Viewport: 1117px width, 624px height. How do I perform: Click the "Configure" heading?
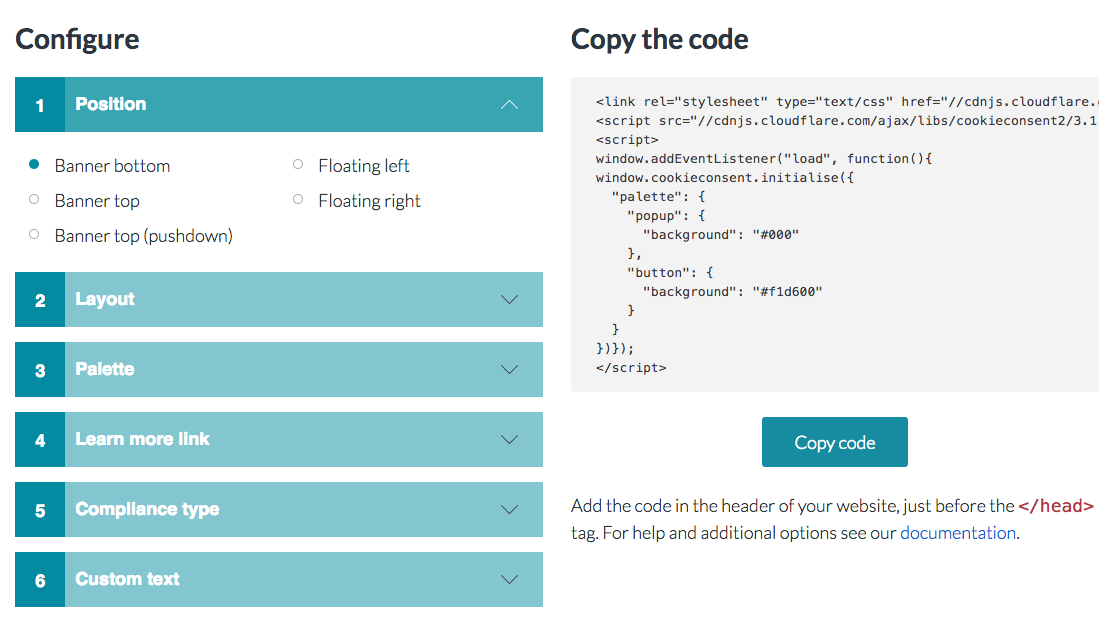pyautogui.click(x=77, y=40)
